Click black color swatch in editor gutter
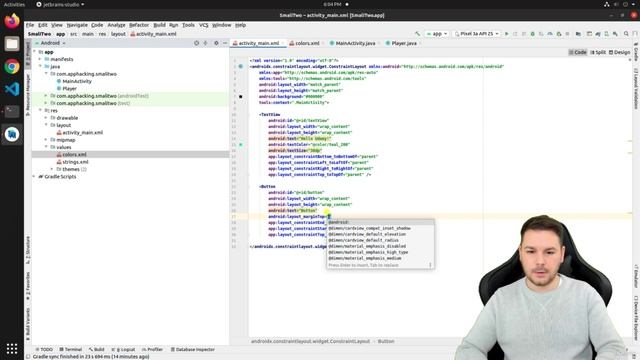The height and width of the screenshot is (360, 640). click(x=241, y=96)
